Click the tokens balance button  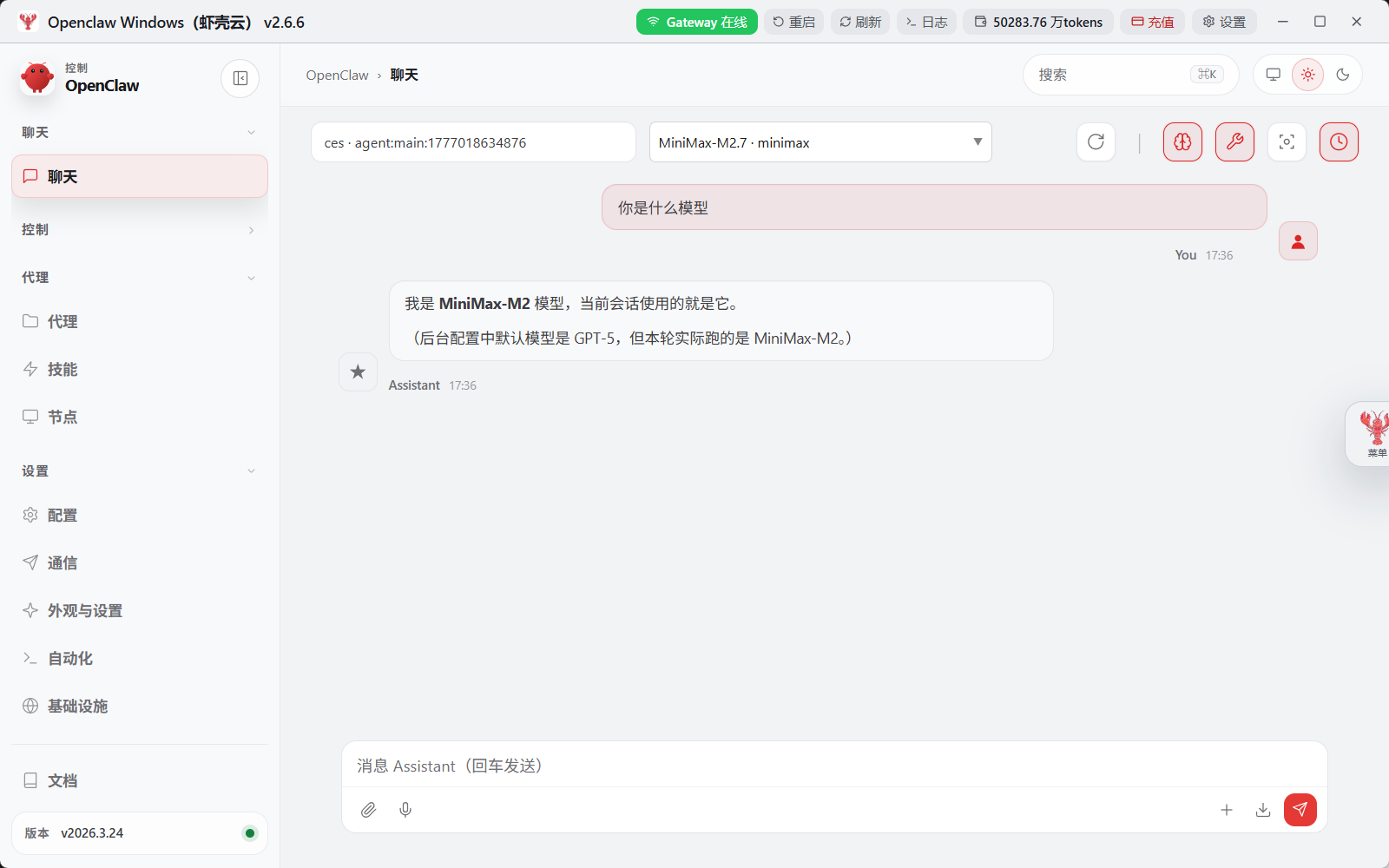tap(1038, 22)
